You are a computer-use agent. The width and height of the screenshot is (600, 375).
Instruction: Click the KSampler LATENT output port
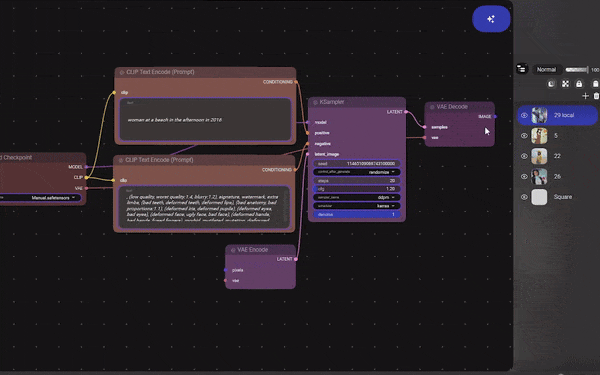406,112
